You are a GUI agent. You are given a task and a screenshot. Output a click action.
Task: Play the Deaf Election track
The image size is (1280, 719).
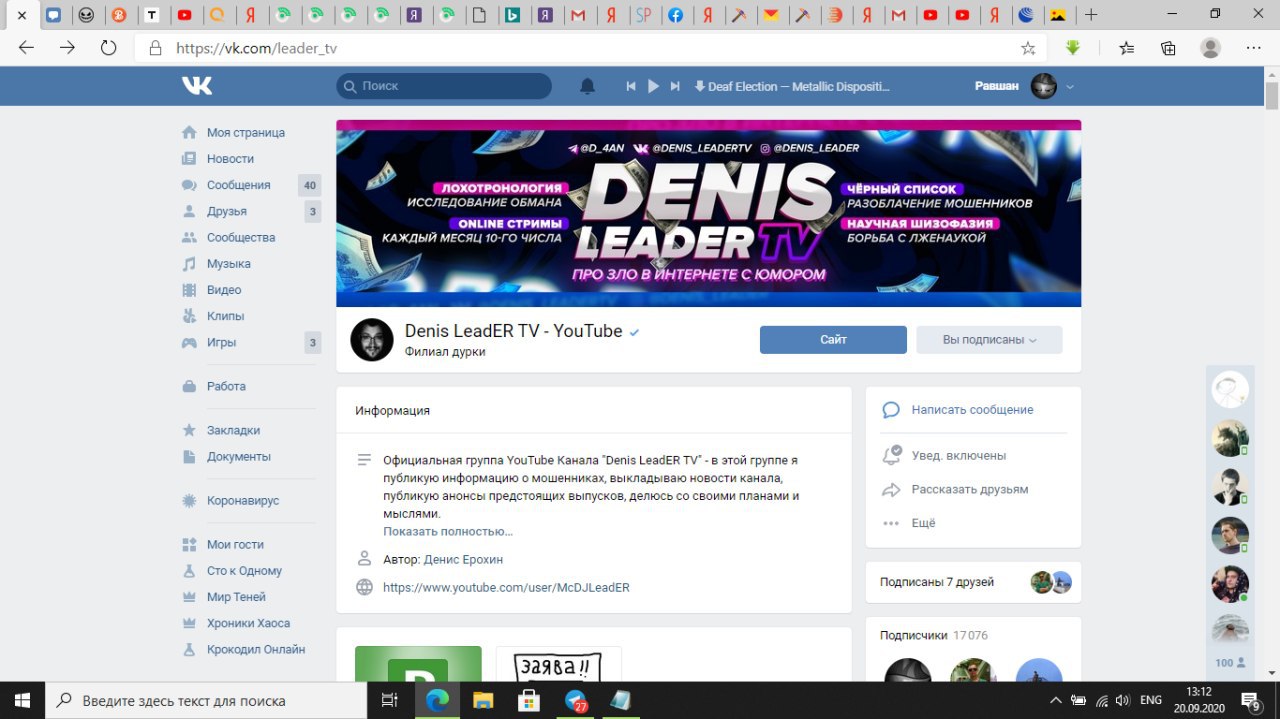point(653,86)
